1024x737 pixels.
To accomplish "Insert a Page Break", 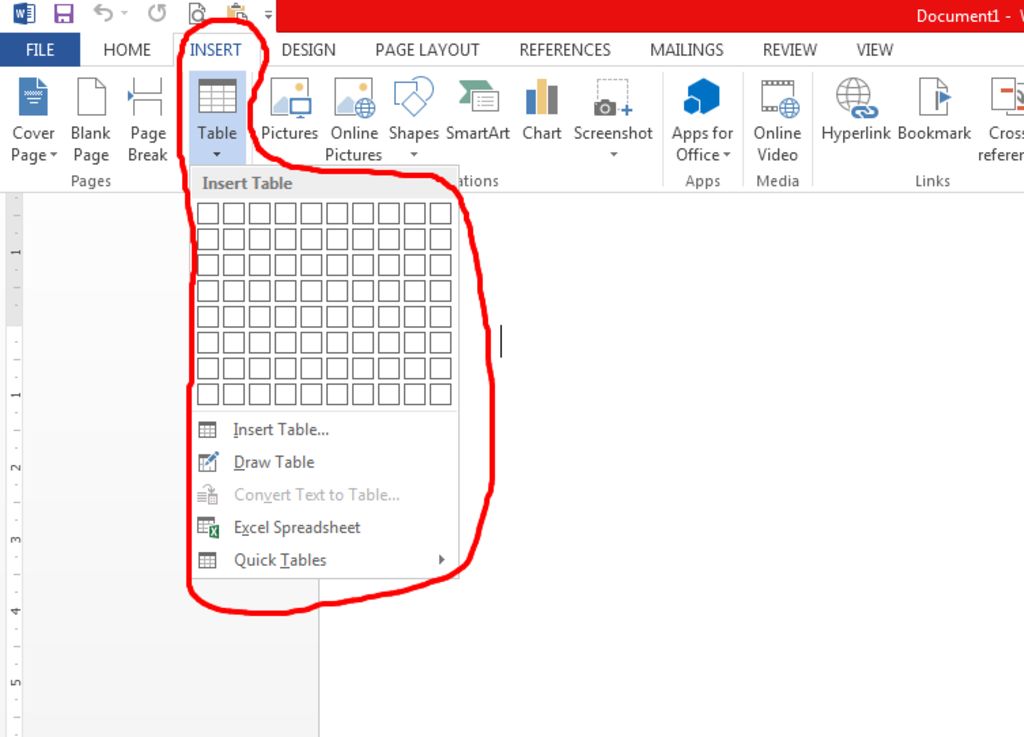I will click(148, 119).
